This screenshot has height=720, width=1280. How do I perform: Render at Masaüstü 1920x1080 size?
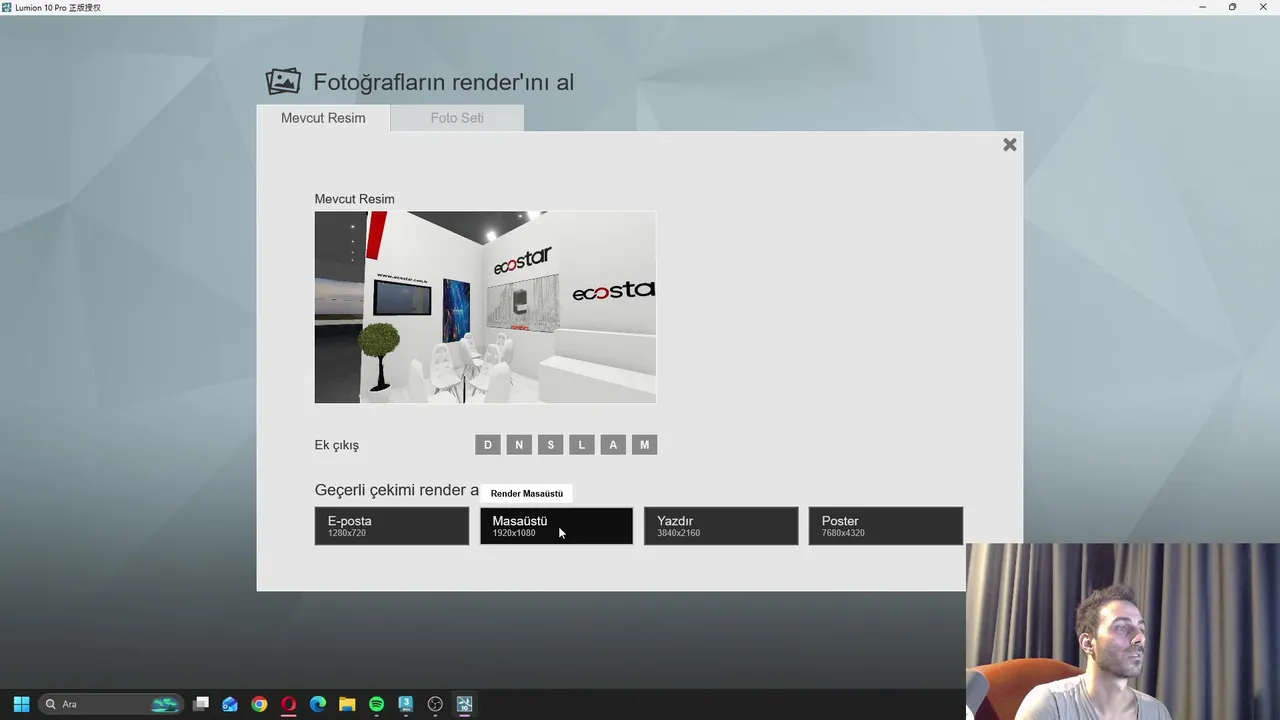click(x=556, y=526)
